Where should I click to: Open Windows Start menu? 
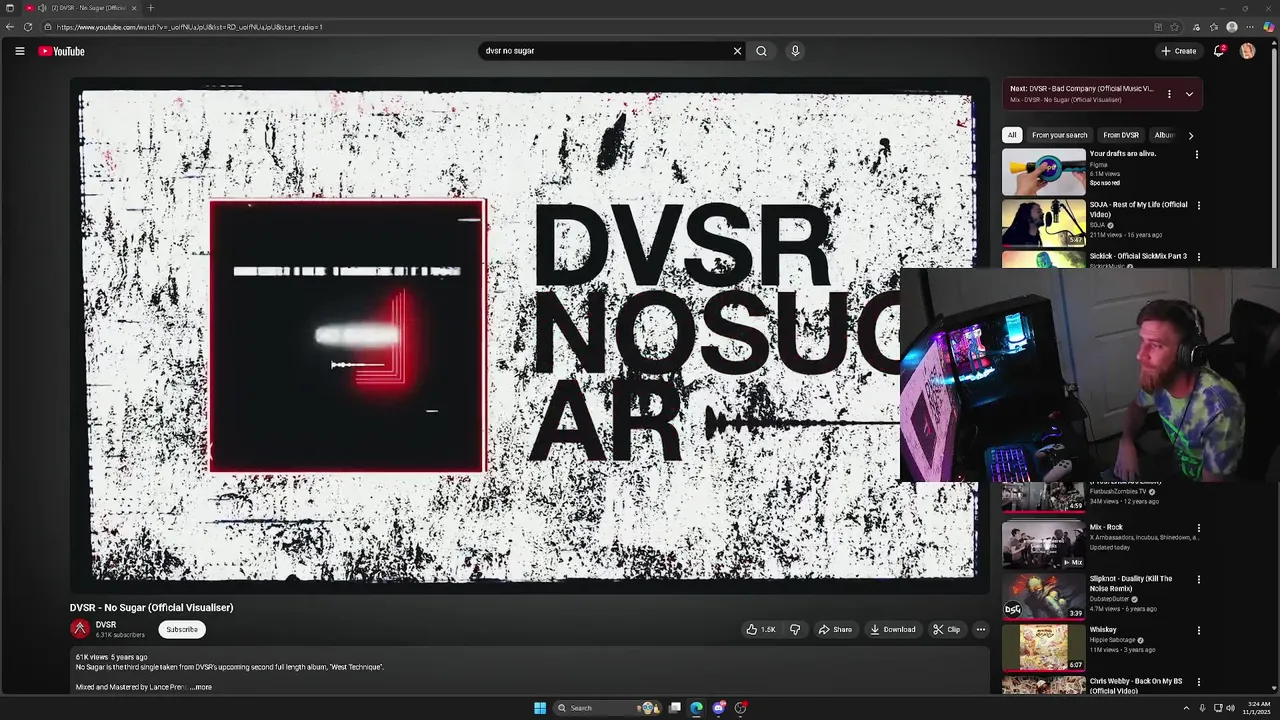click(x=540, y=708)
